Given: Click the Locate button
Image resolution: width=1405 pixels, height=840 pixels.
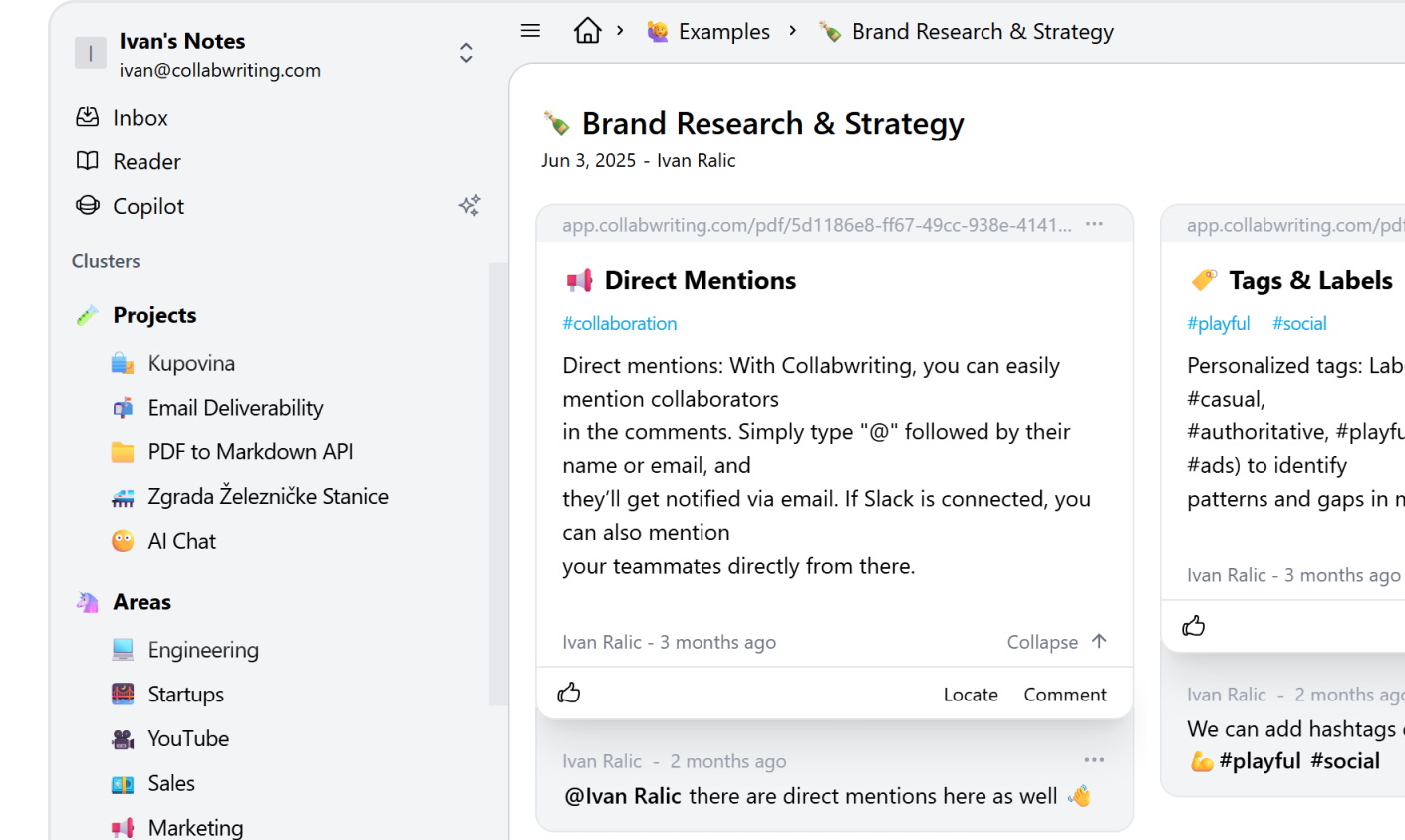Looking at the screenshot, I should click(970, 695).
